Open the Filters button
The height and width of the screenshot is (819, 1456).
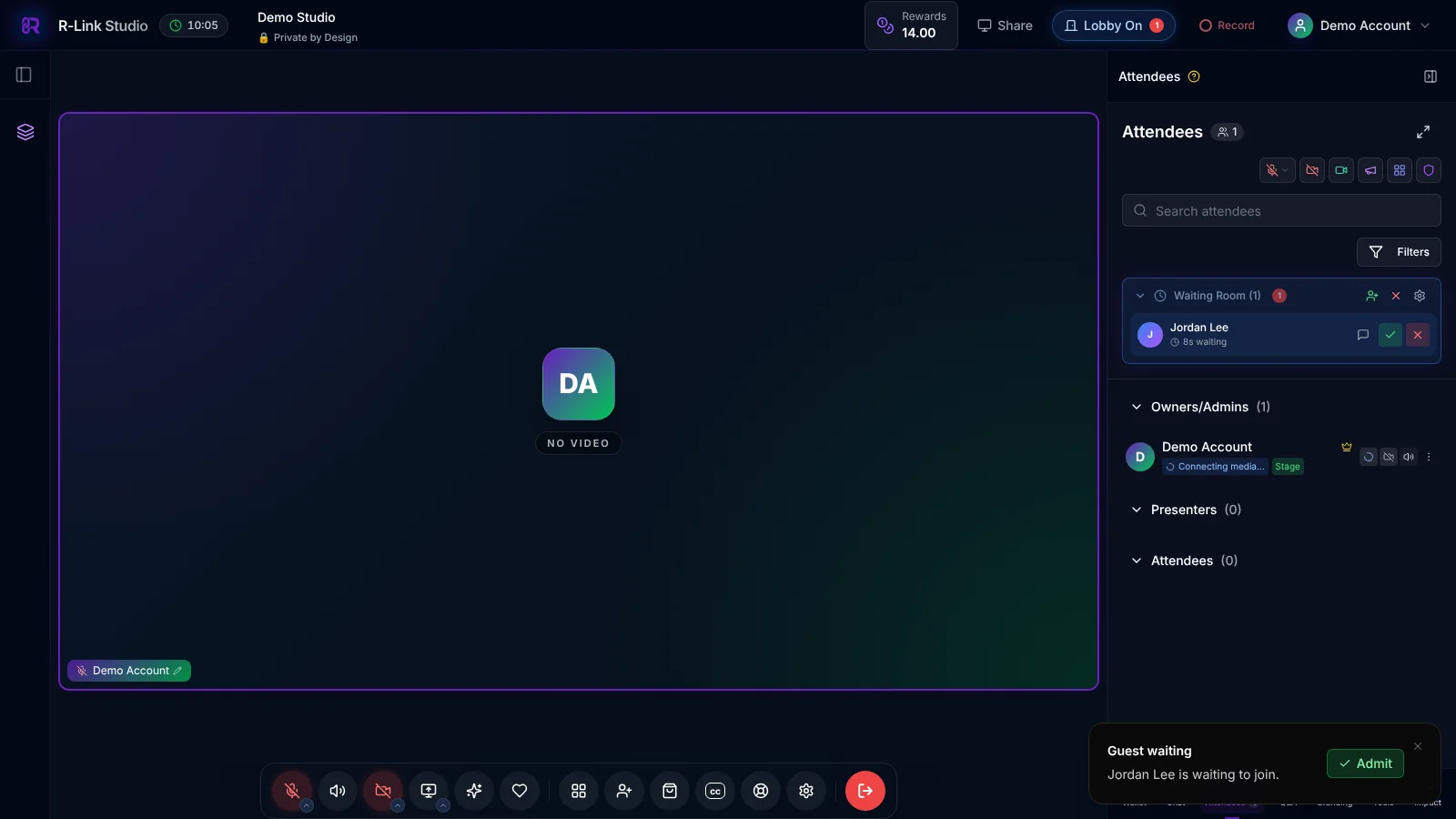tap(1399, 252)
